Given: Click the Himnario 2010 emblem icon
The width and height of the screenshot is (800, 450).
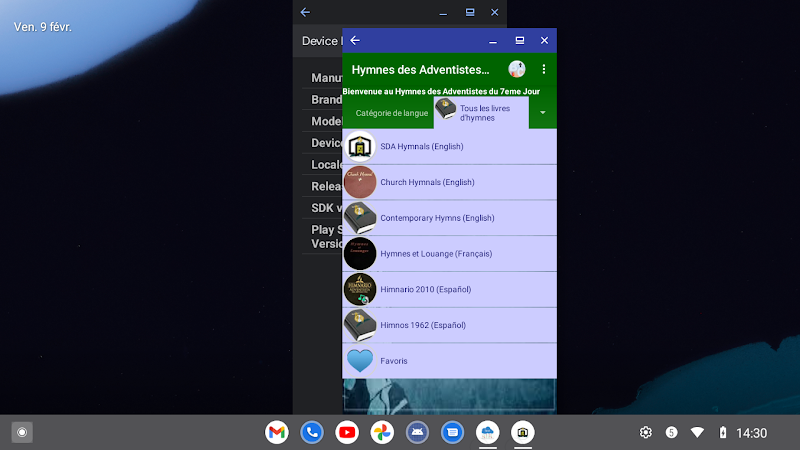Looking at the screenshot, I should 360,289.
